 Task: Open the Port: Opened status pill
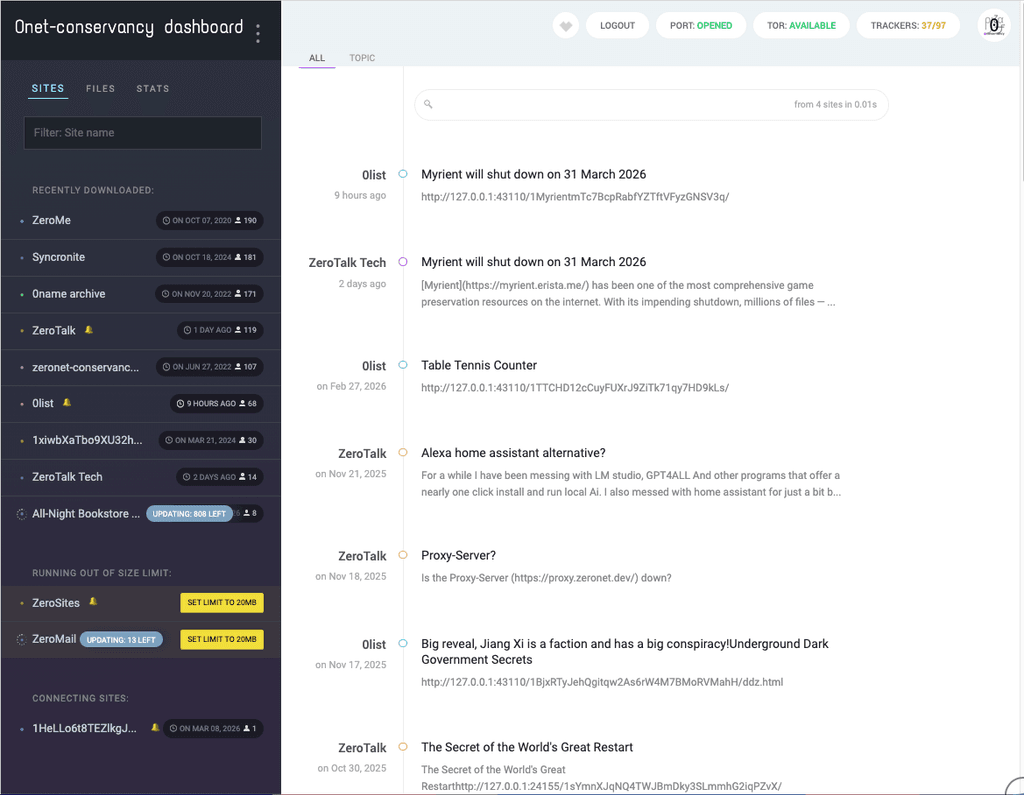point(700,26)
